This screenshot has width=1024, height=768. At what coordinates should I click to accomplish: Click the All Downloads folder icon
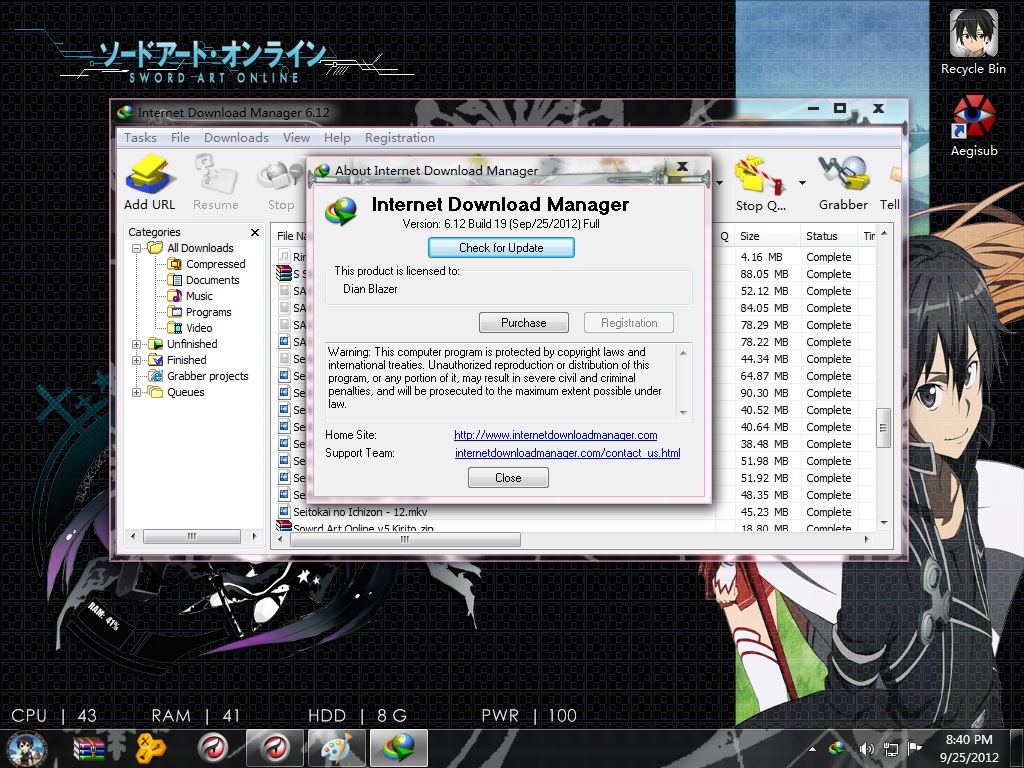point(155,248)
